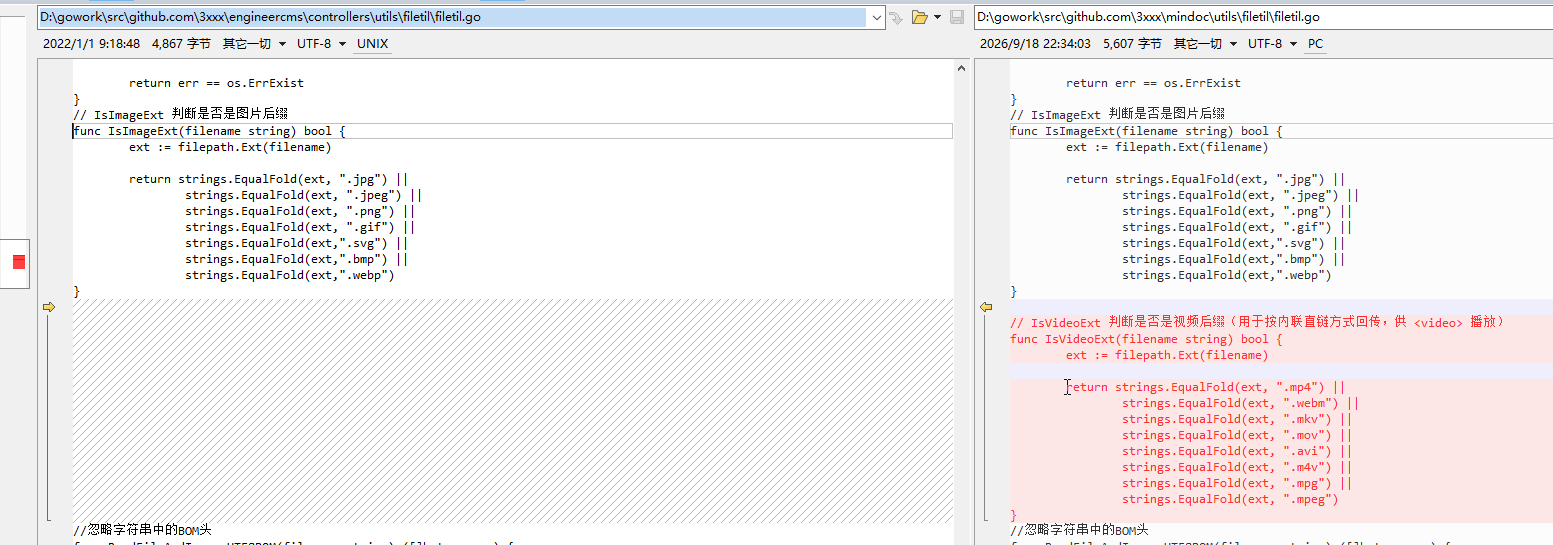1553x545 pixels.
Task: Click the UNIX line ending label
Action: click(373, 44)
